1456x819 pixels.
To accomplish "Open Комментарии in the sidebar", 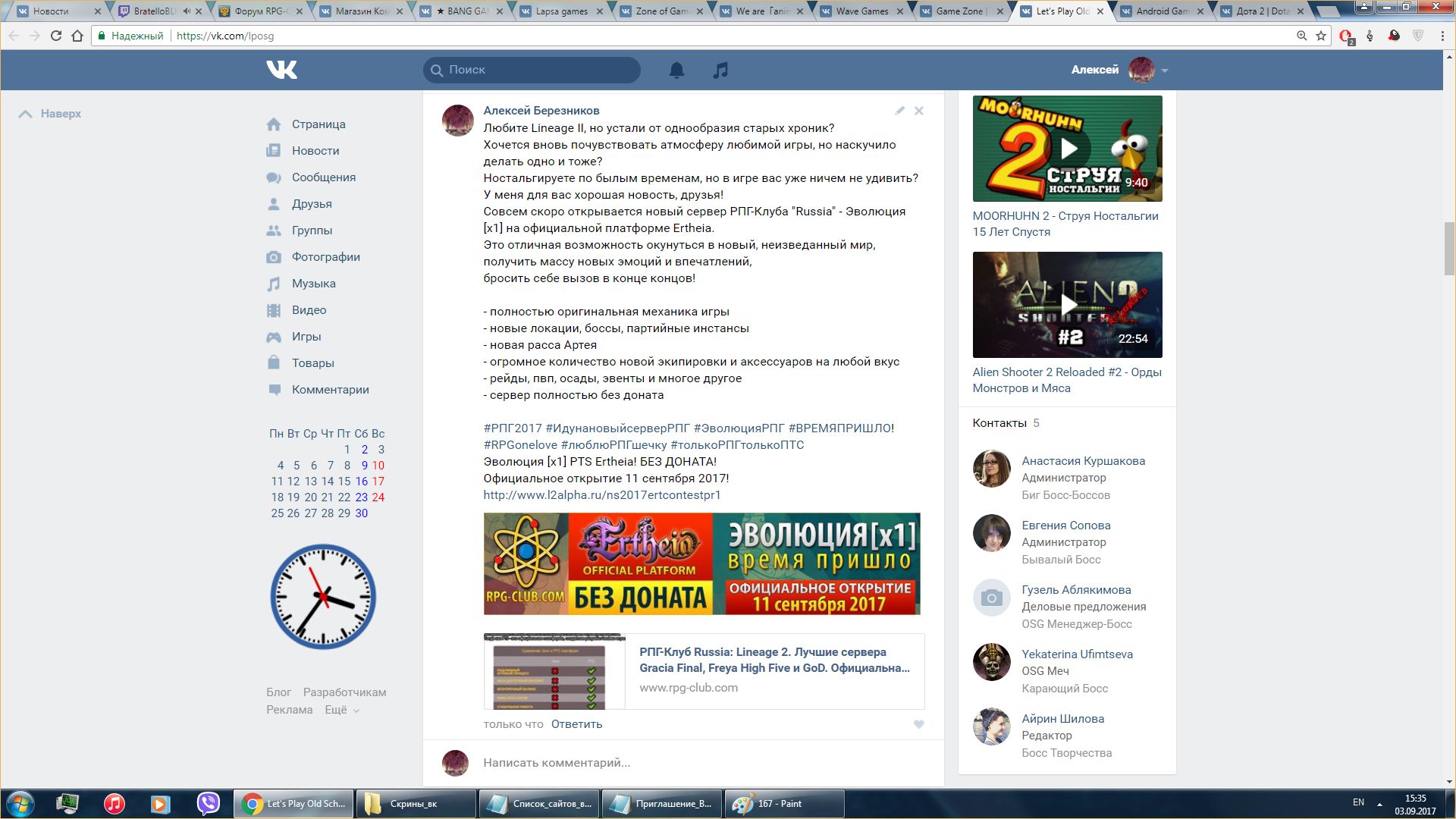I will [331, 390].
